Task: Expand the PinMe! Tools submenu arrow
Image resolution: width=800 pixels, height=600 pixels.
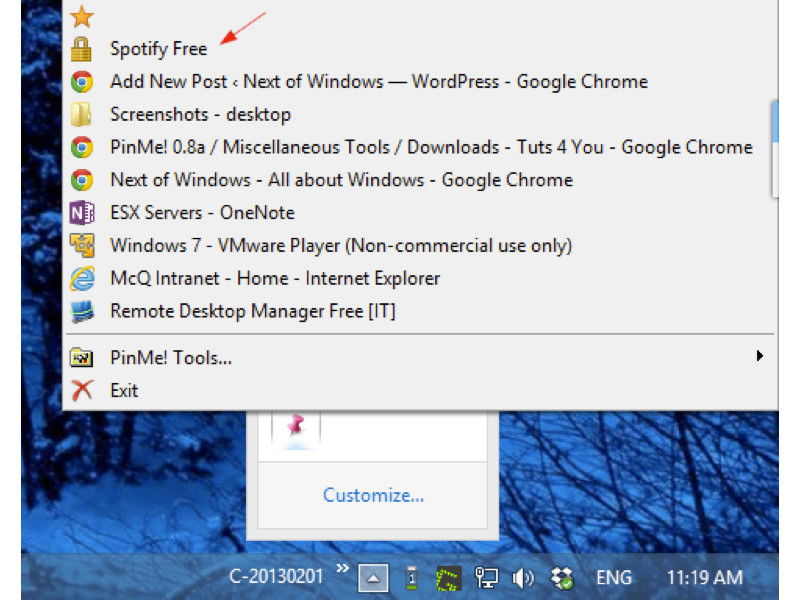Action: [x=760, y=356]
